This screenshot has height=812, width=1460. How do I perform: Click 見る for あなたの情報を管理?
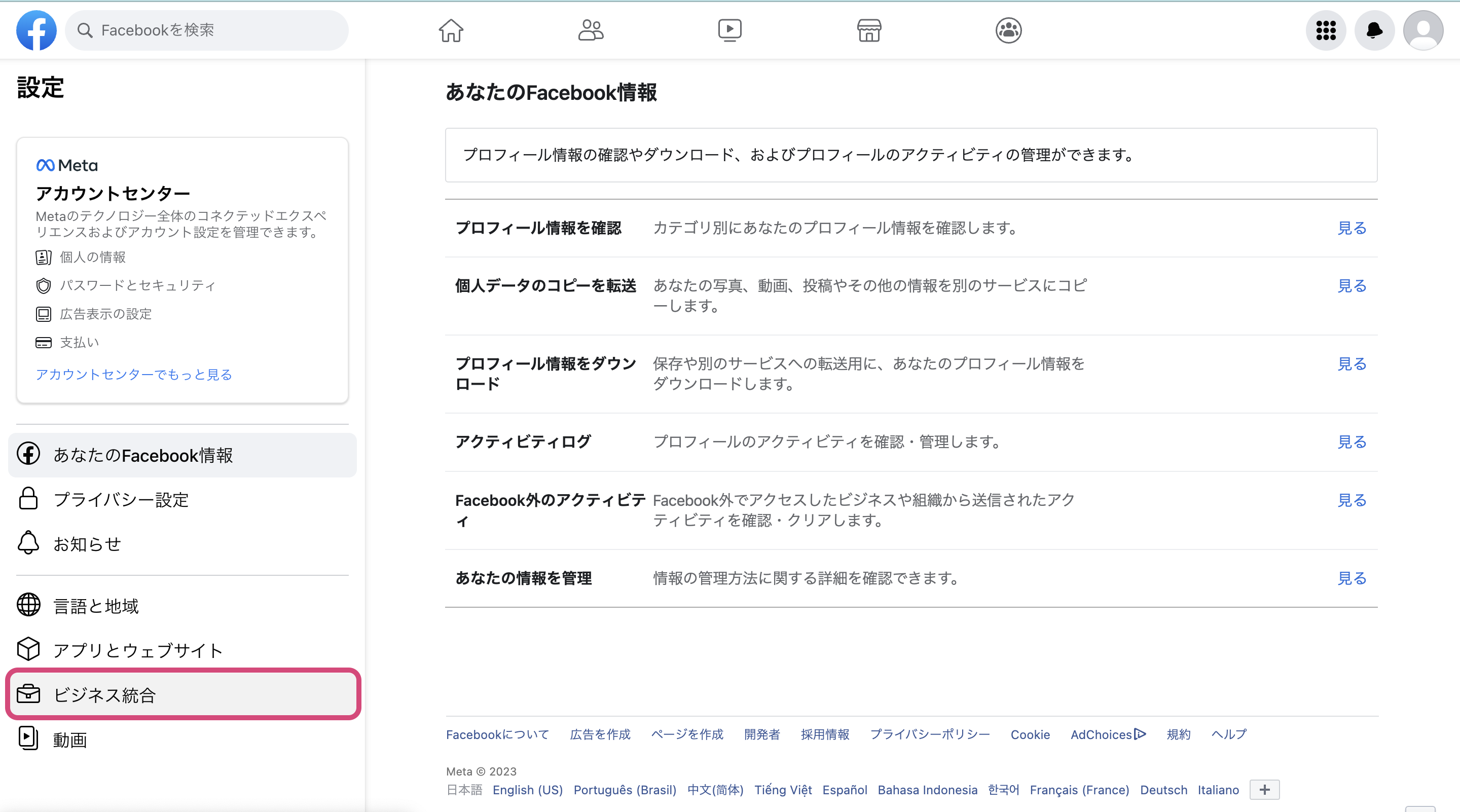click(1352, 578)
